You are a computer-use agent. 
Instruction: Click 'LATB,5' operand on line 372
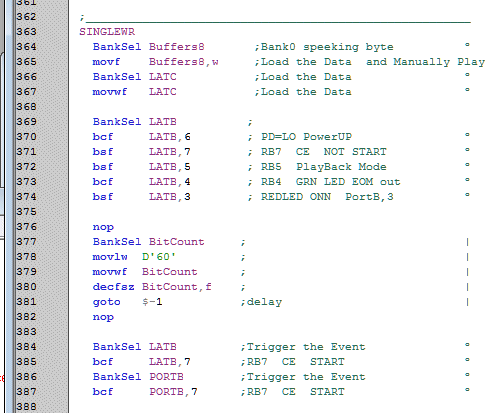click(x=170, y=167)
